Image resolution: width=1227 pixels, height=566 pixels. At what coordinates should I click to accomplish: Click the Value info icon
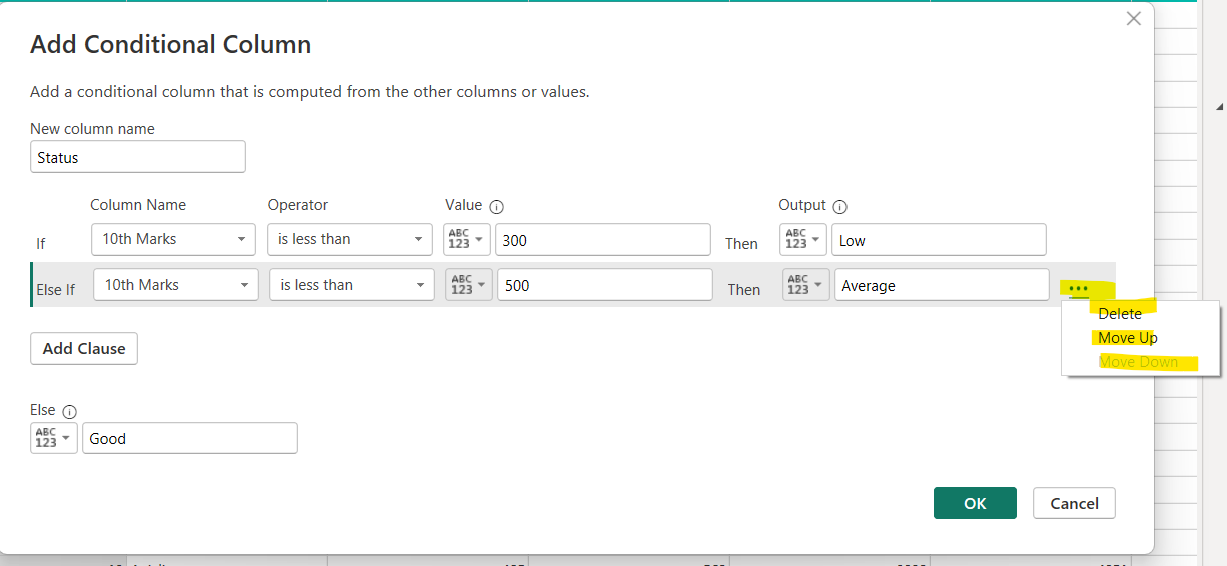point(497,206)
